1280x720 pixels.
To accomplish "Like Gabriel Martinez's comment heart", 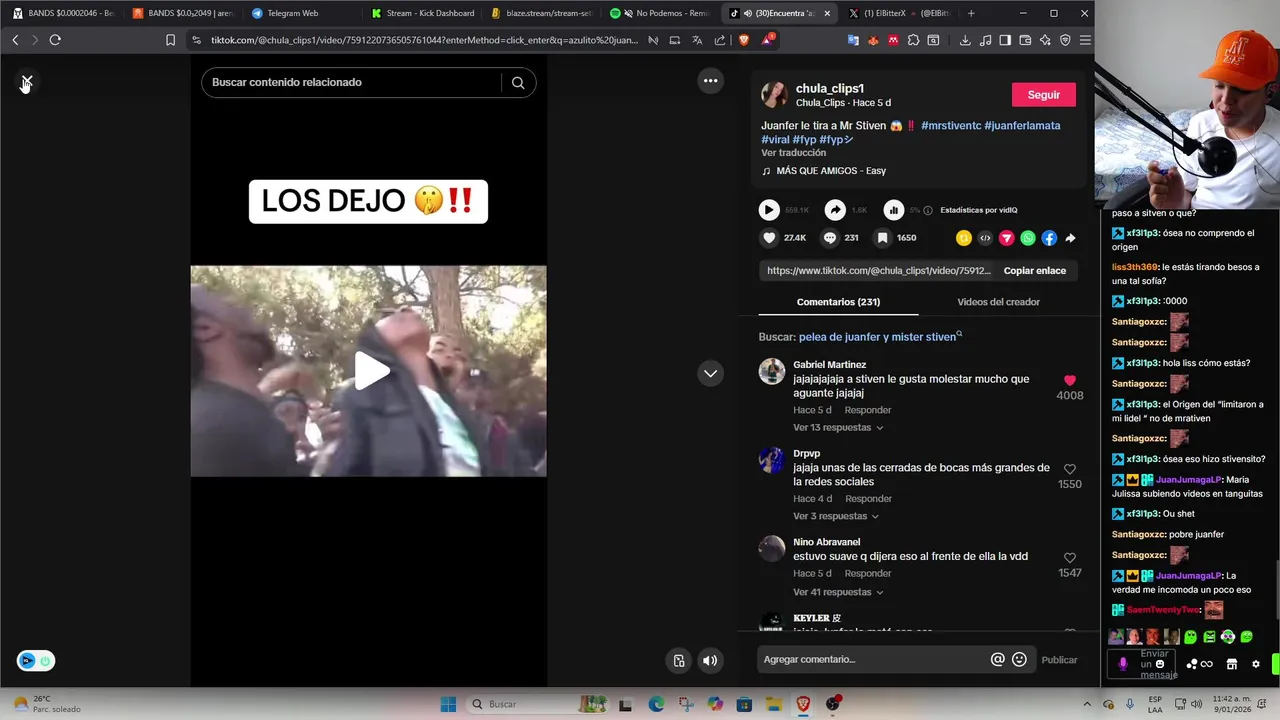I will [1069, 381].
